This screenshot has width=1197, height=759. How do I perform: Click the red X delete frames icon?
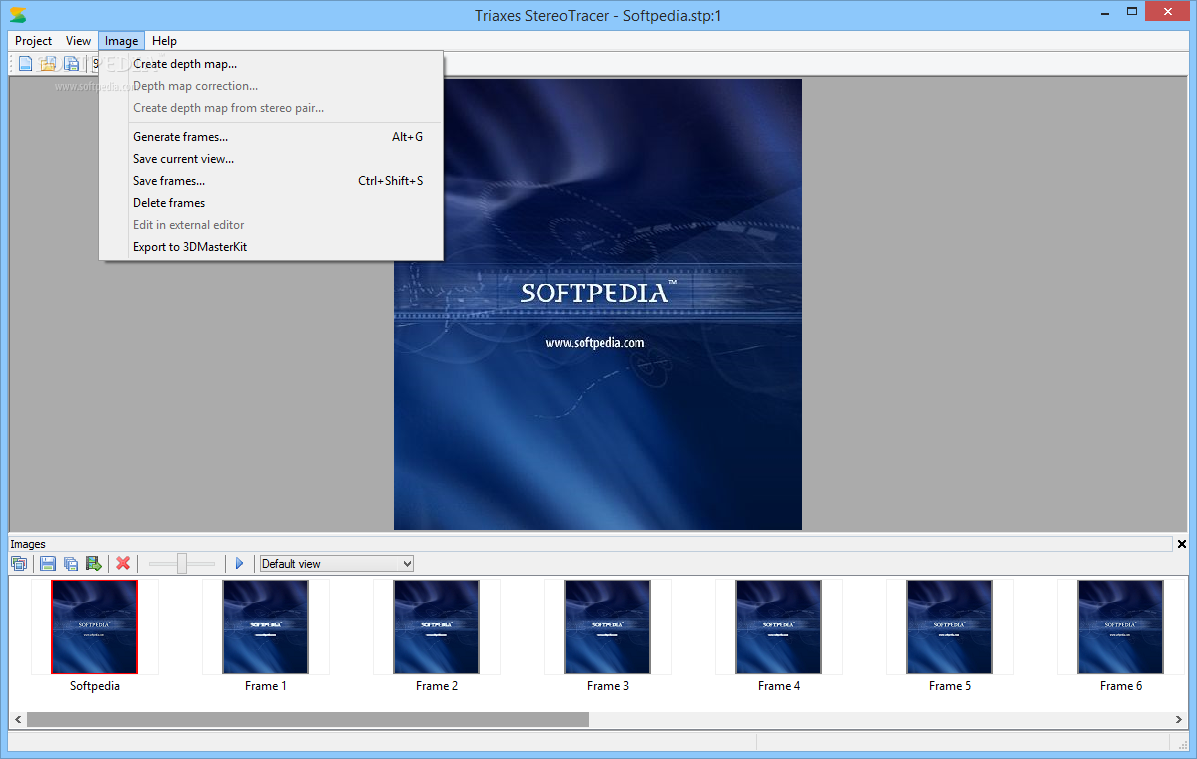[123, 564]
